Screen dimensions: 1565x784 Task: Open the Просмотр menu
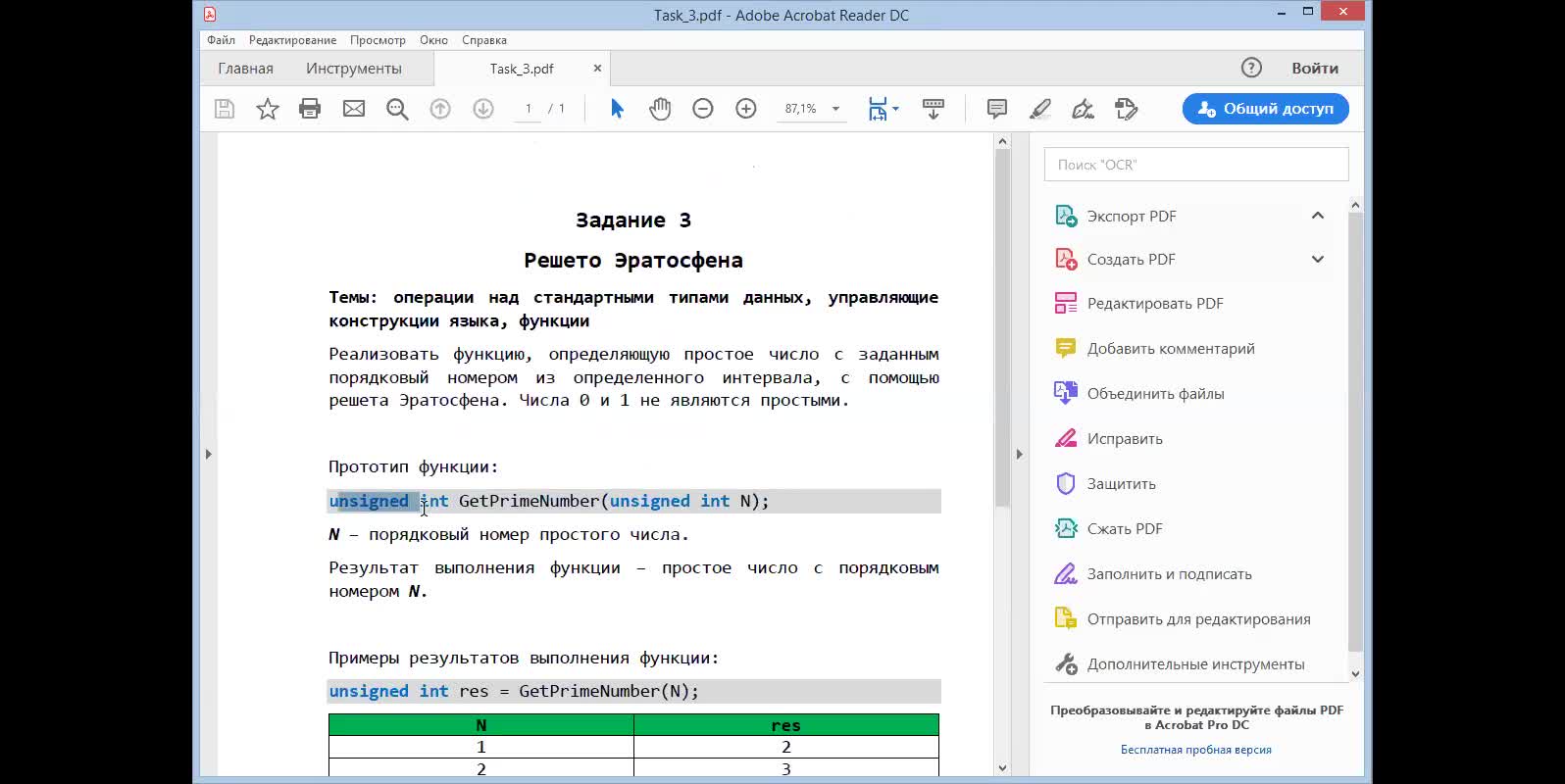click(x=378, y=40)
